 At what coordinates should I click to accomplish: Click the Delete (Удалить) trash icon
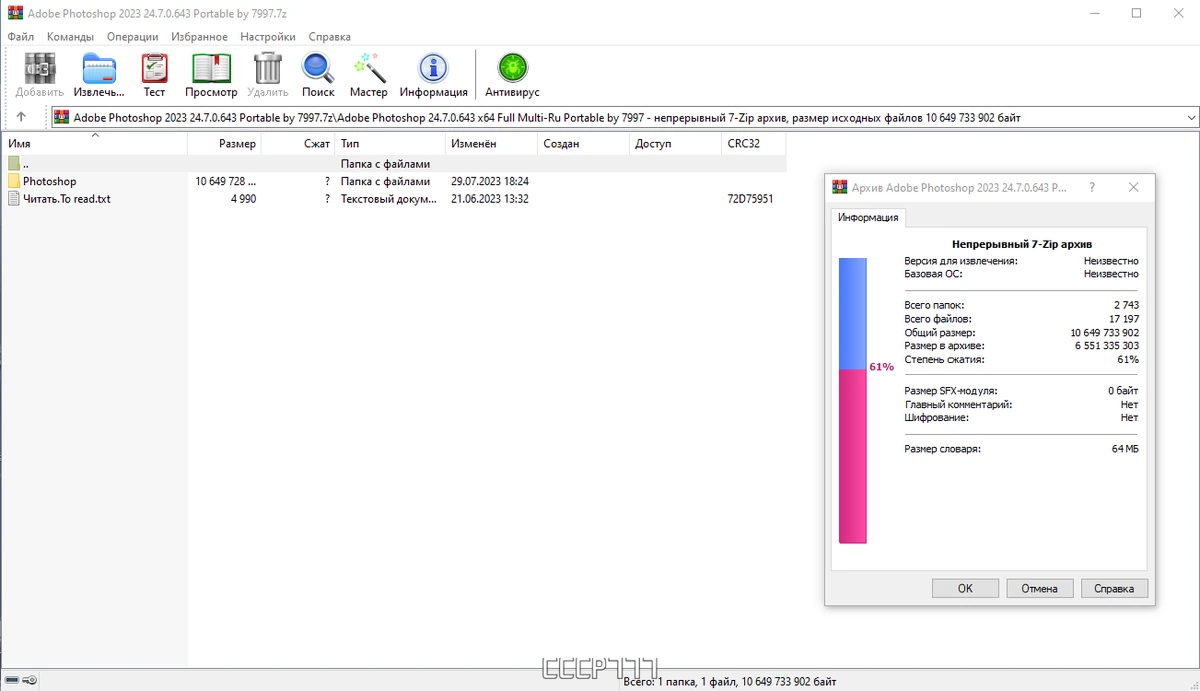click(267, 68)
